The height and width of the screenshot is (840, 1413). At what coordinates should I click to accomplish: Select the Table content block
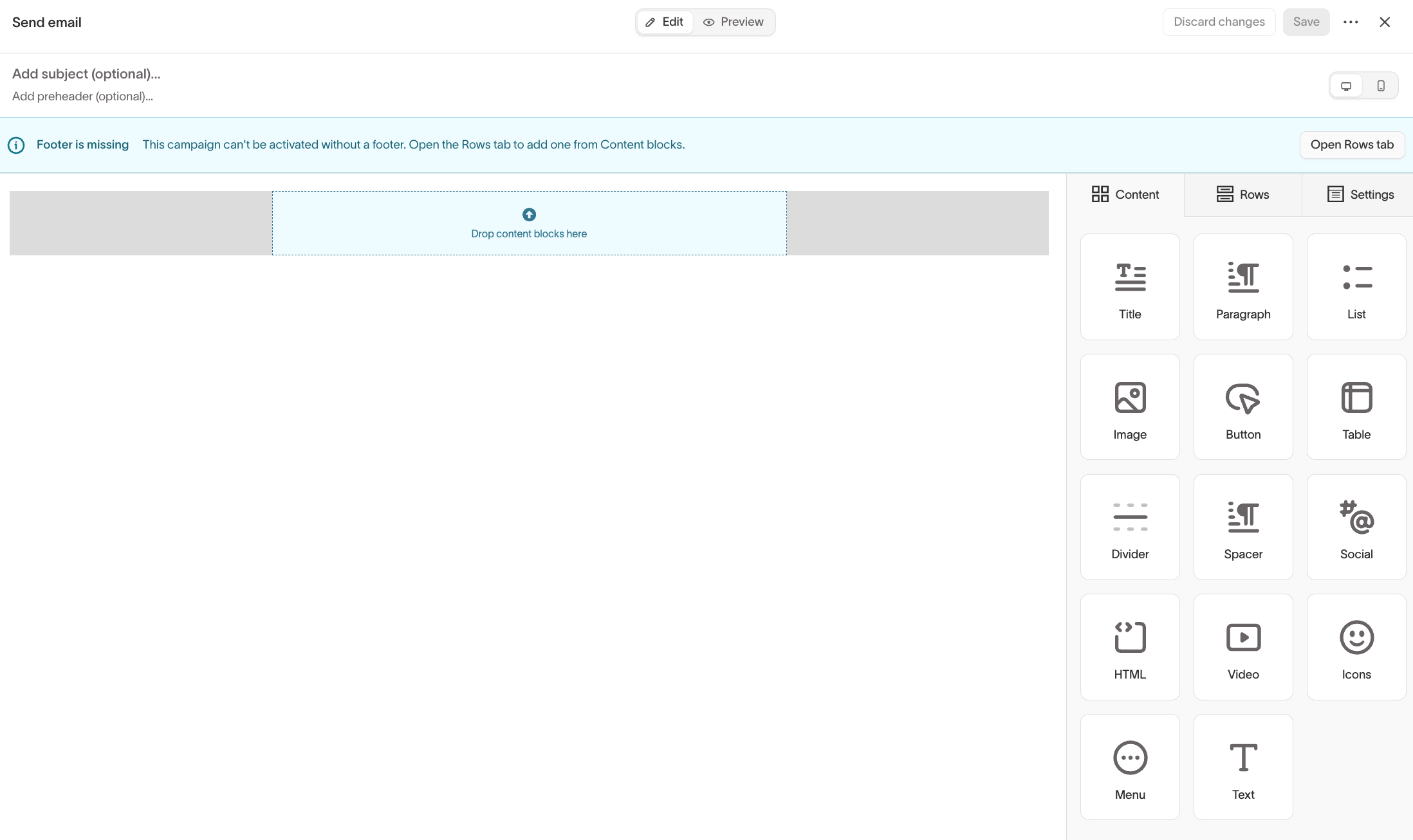pyautogui.click(x=1356, y=406)
